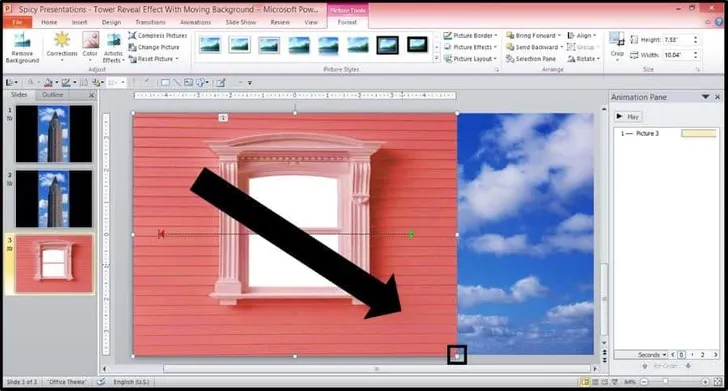
Task: Switch to the Outline tab
Action: click(52, 95)
